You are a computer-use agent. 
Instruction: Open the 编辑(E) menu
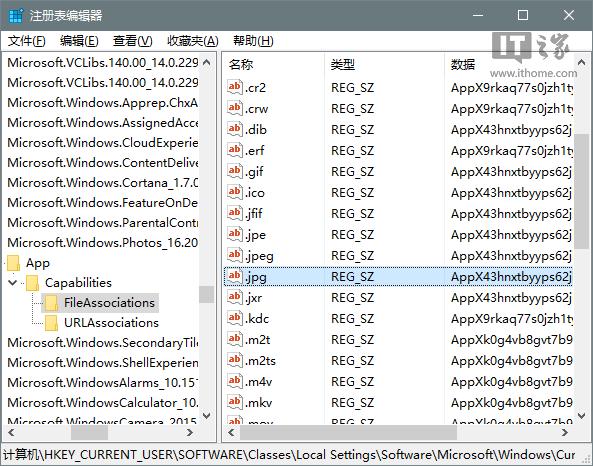point(79,41)
